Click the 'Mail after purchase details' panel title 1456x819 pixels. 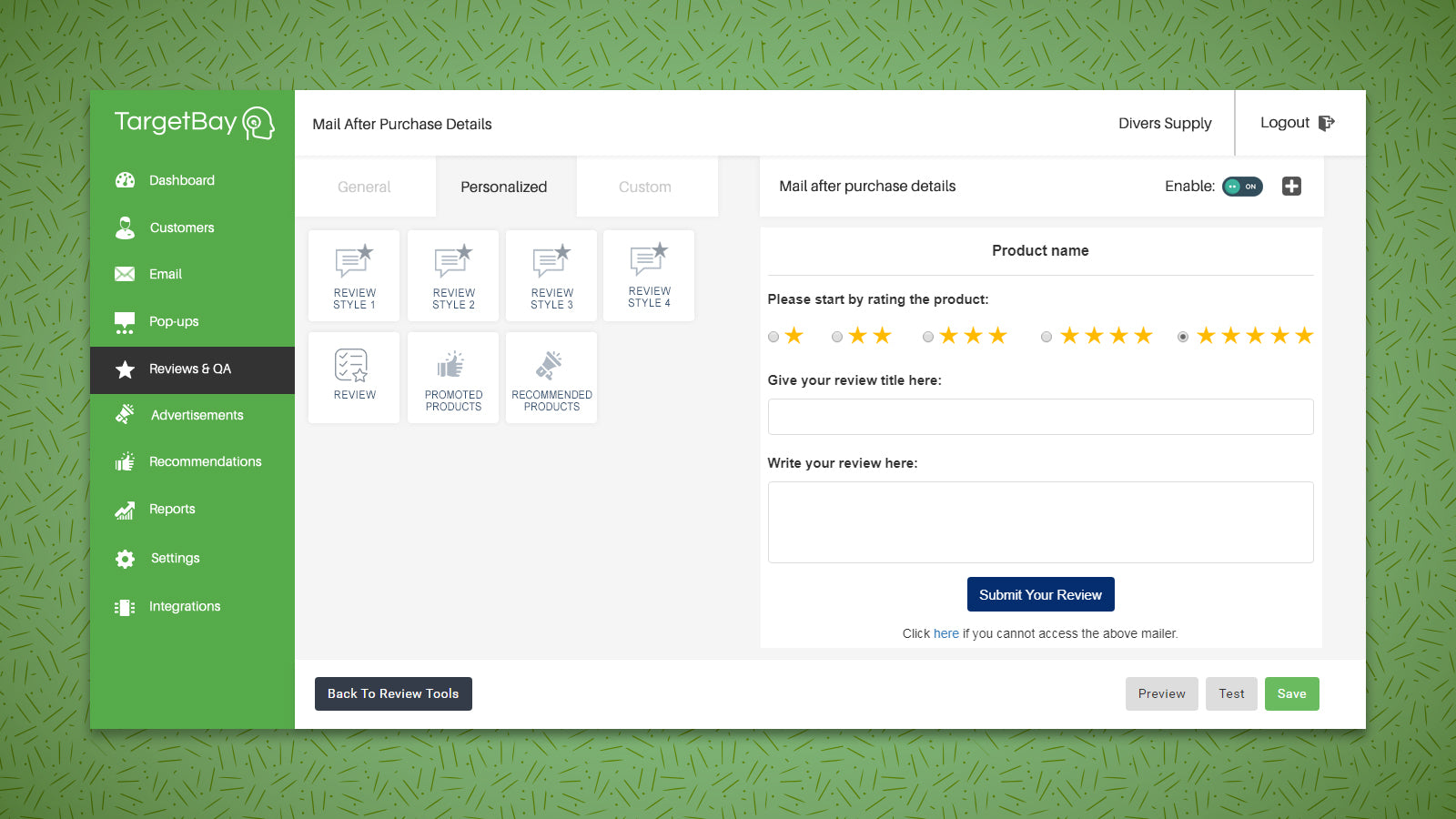coord(867,187)
